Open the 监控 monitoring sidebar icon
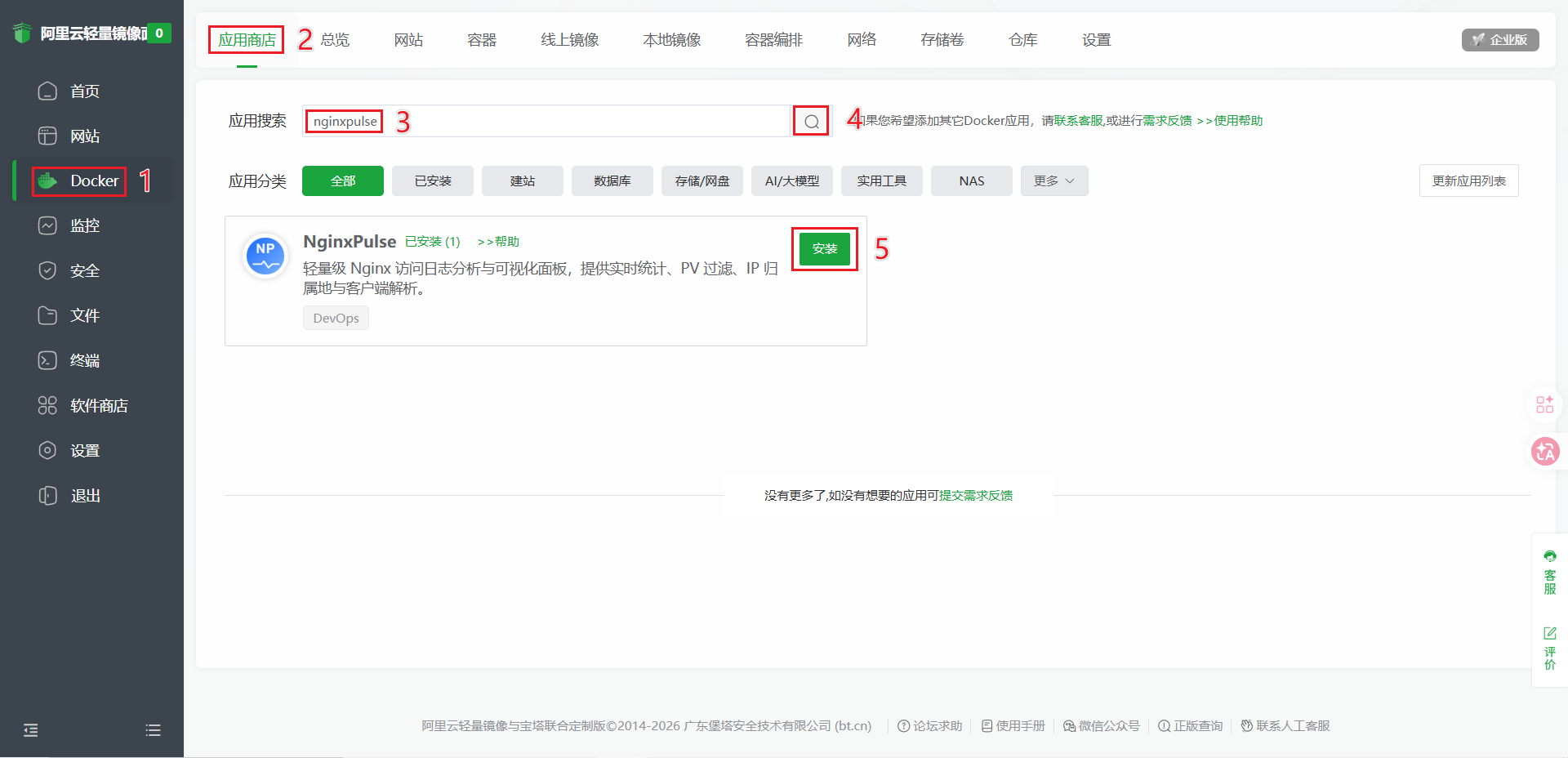Screen dimensions: 1568x758 pos(47,225)
